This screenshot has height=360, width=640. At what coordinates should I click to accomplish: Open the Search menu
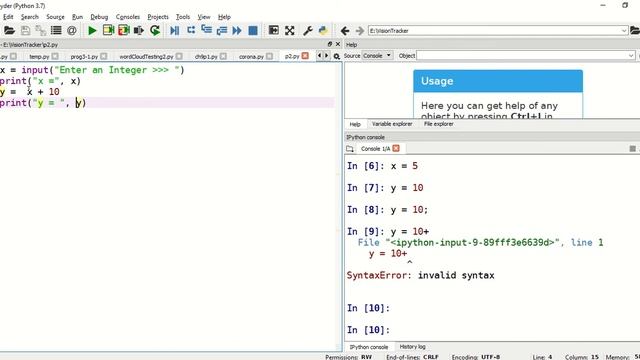pyautogui.click(x=29, y=17)
